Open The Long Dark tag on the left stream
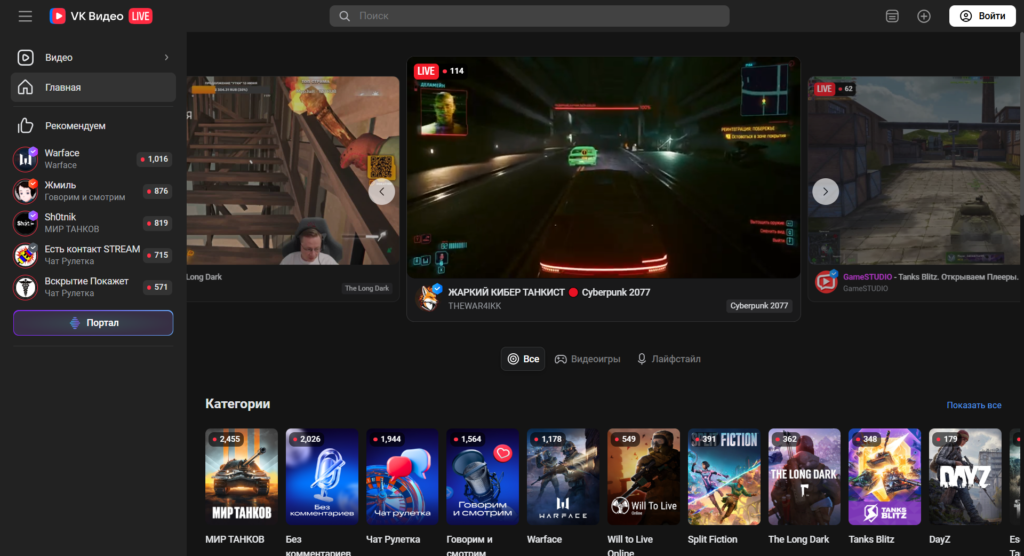Screen dimensions: 1024x556 (366, 288)
